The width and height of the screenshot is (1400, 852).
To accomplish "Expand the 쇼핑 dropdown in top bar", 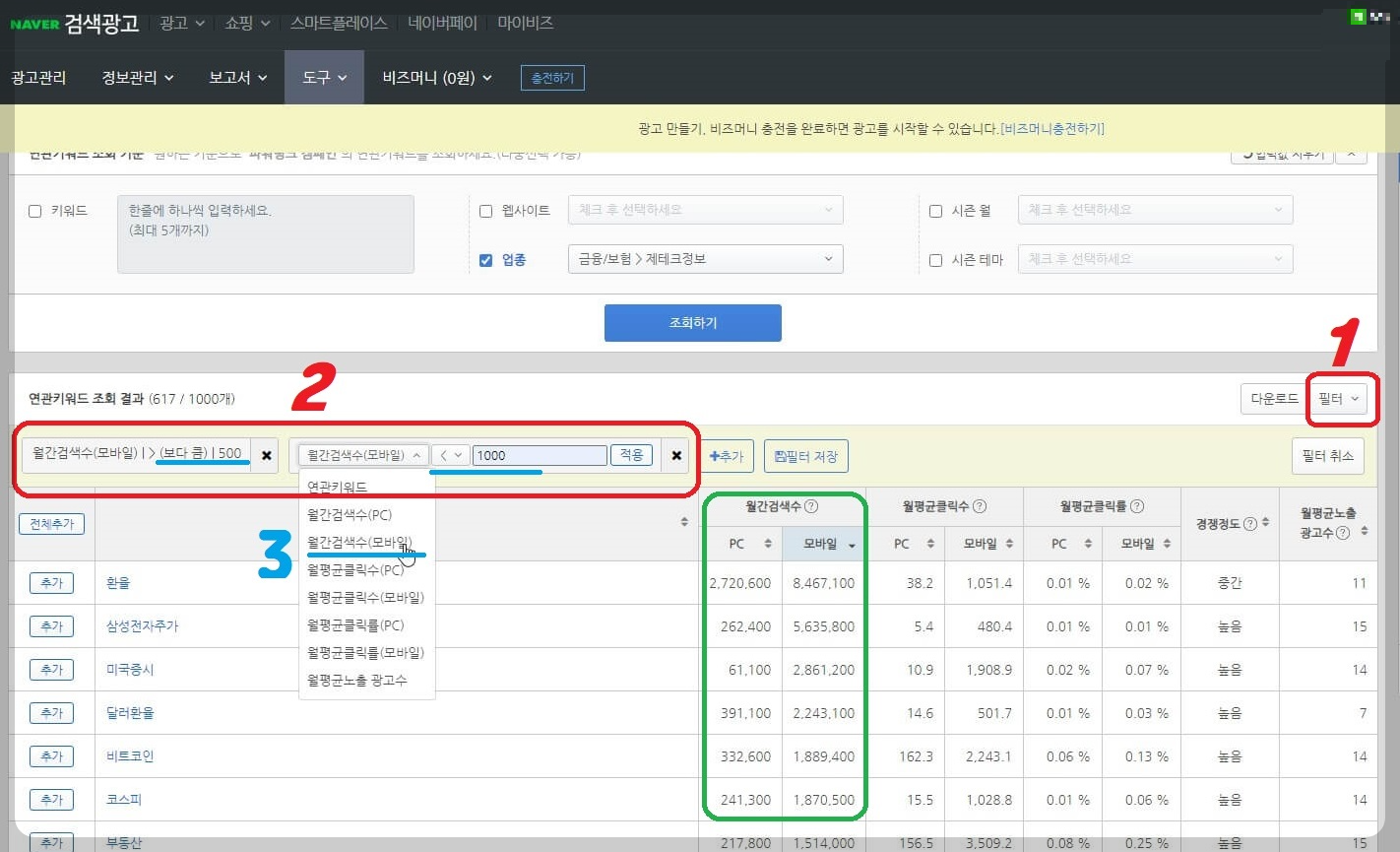I will pos(247,23).
